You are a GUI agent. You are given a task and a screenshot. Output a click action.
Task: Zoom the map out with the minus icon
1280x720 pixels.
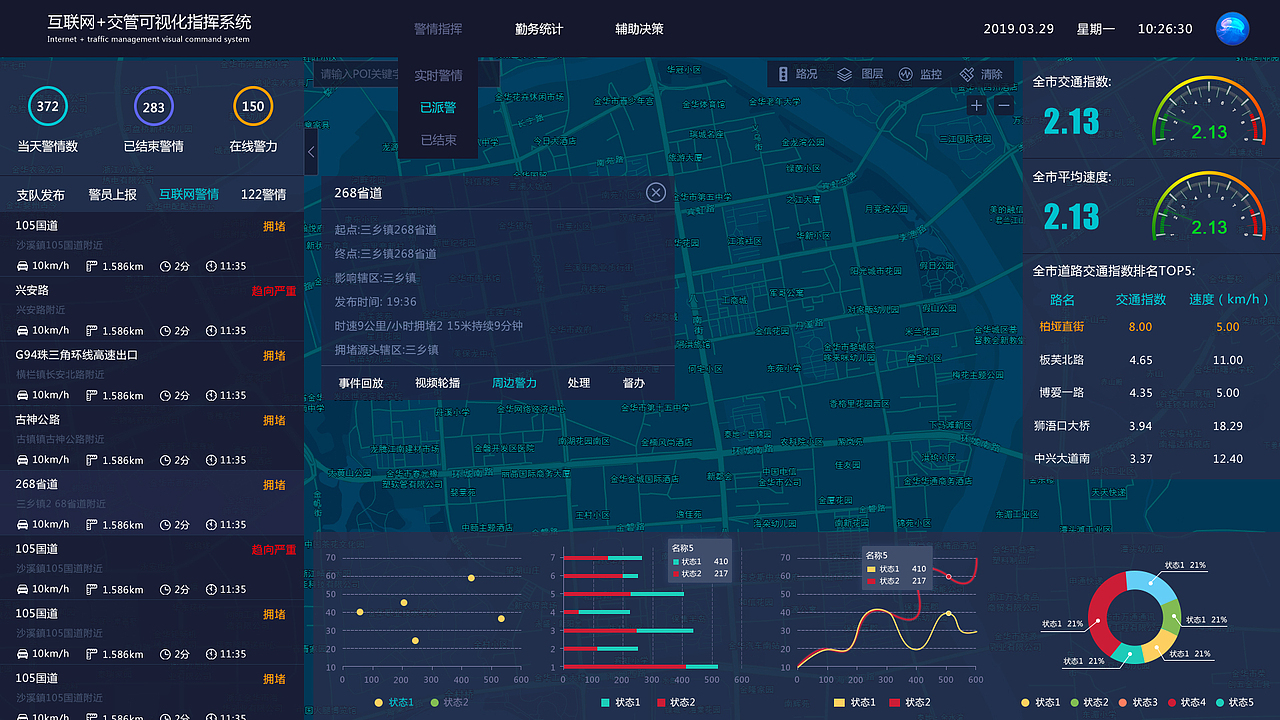click(x=1003, y=105)
